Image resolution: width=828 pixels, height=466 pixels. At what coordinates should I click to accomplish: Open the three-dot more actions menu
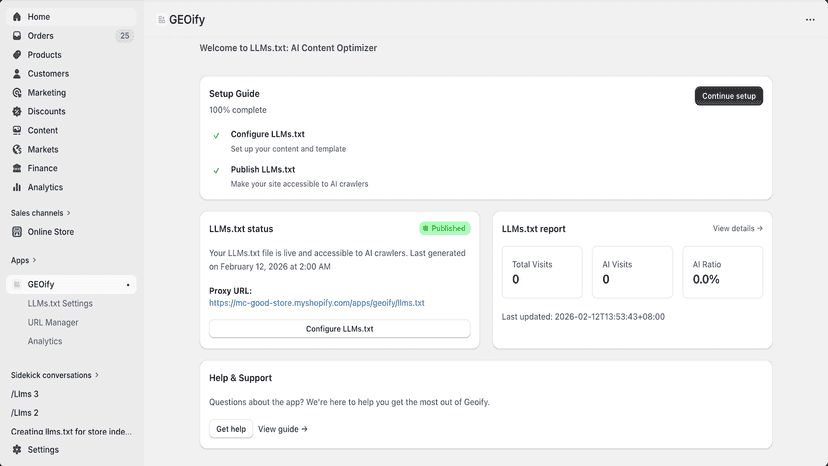pyautogui.click(x=810, y=20)
